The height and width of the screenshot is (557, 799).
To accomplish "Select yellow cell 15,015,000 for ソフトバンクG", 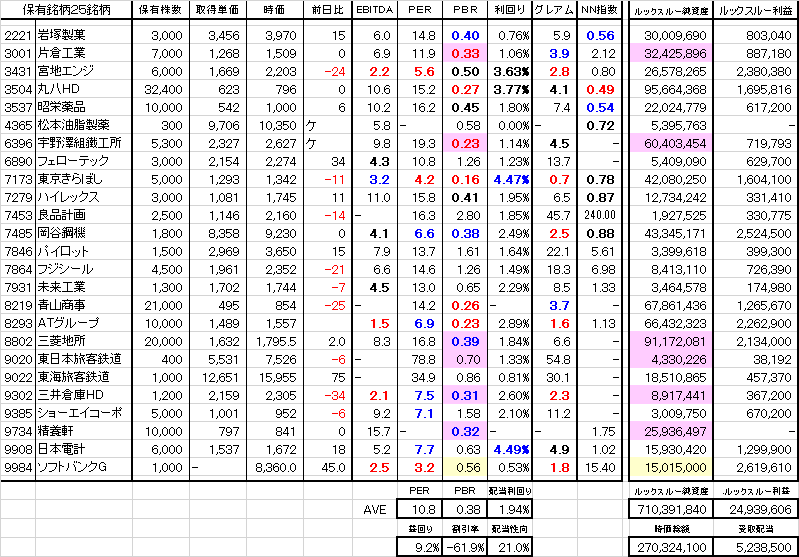I will (671, 467).
